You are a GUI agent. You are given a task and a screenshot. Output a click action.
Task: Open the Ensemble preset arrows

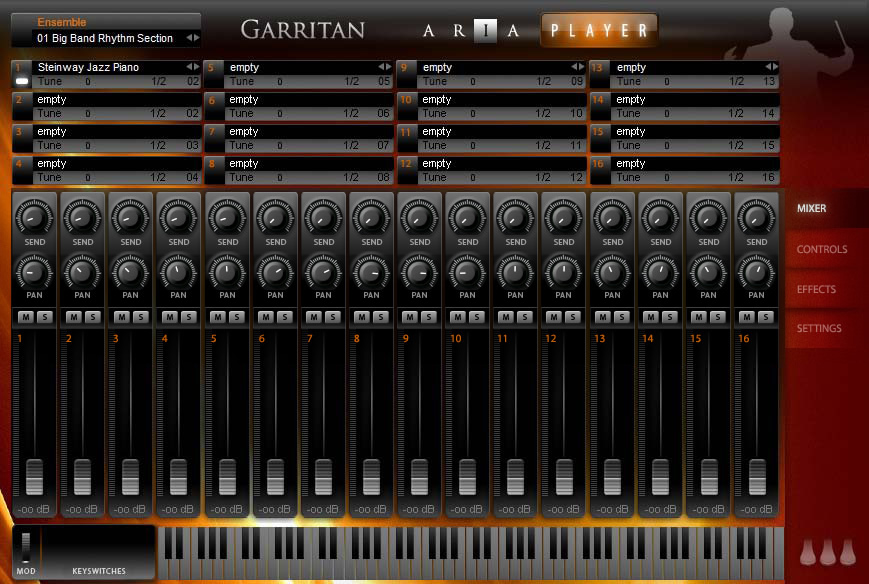pyautogui.click(x=192, y=38)
